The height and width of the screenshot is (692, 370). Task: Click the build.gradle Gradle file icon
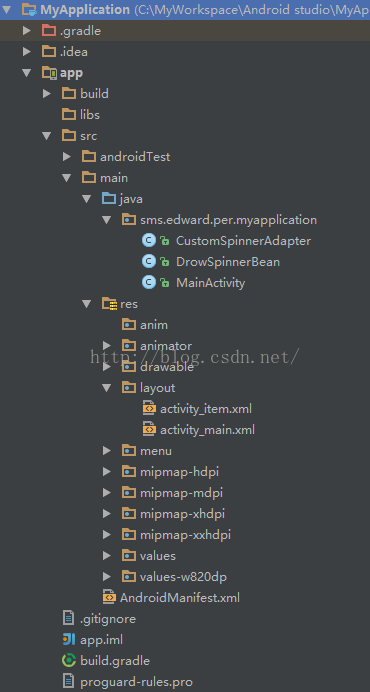point(69,661)
